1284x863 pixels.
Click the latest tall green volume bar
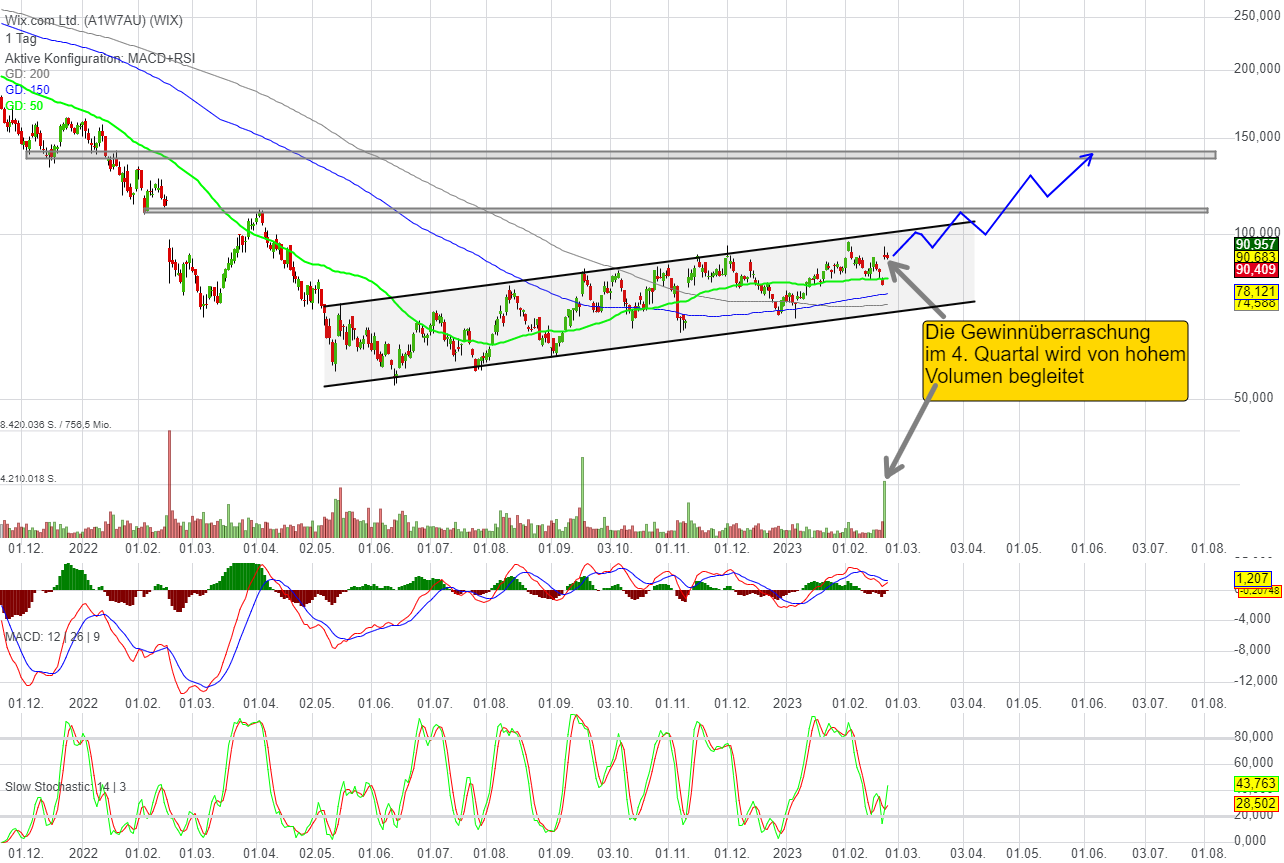point(885,509)
